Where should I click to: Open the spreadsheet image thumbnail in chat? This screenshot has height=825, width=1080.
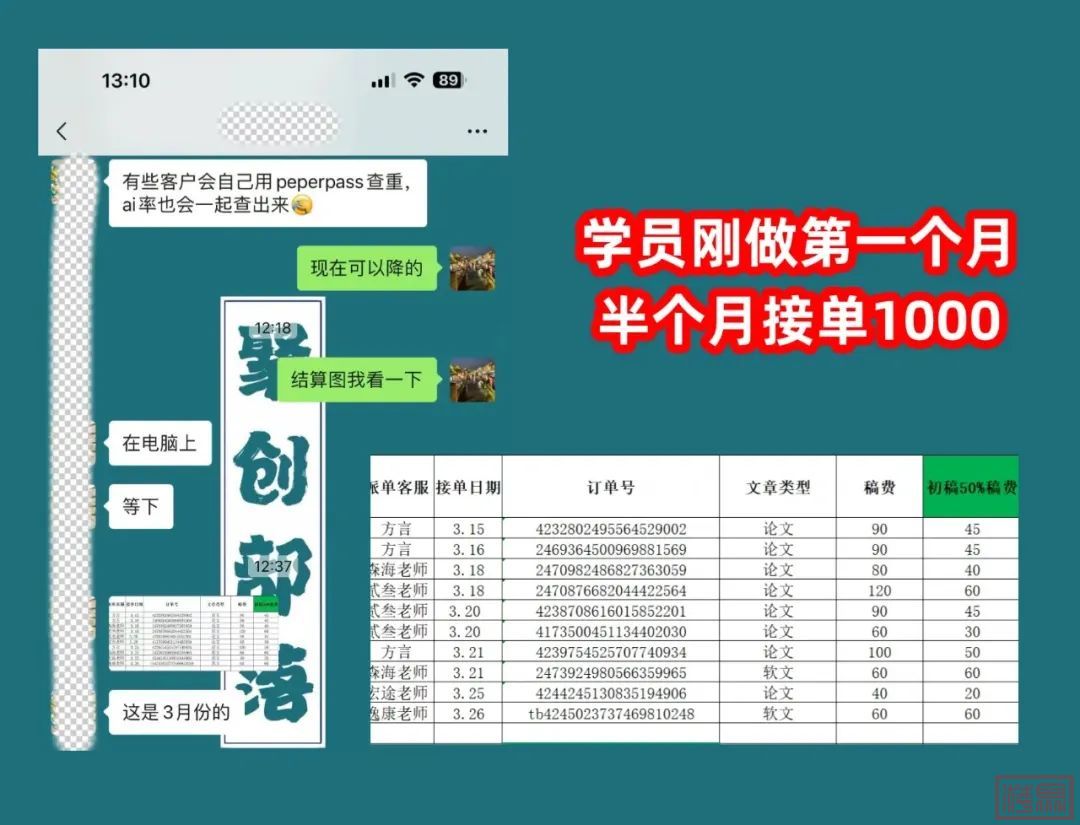point(179,633)
